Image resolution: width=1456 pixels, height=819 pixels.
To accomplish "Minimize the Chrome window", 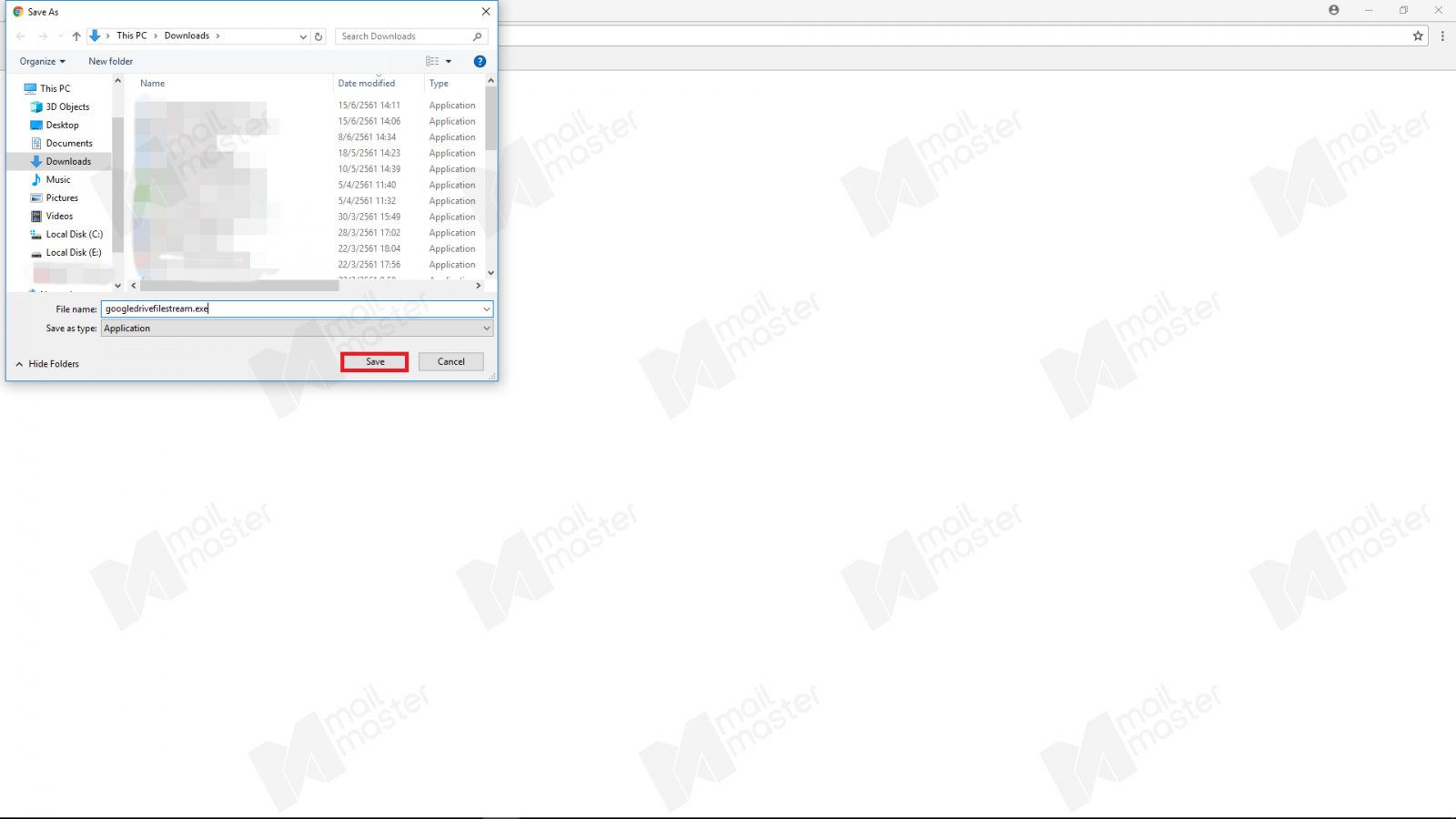I will 1369,10.
